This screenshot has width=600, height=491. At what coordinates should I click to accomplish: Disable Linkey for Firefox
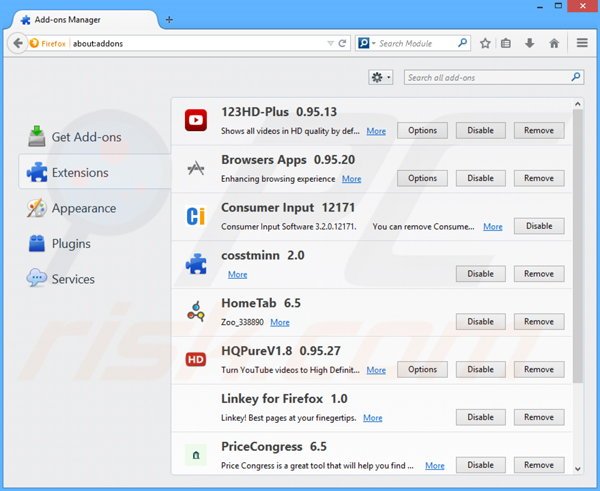[481, 418]
